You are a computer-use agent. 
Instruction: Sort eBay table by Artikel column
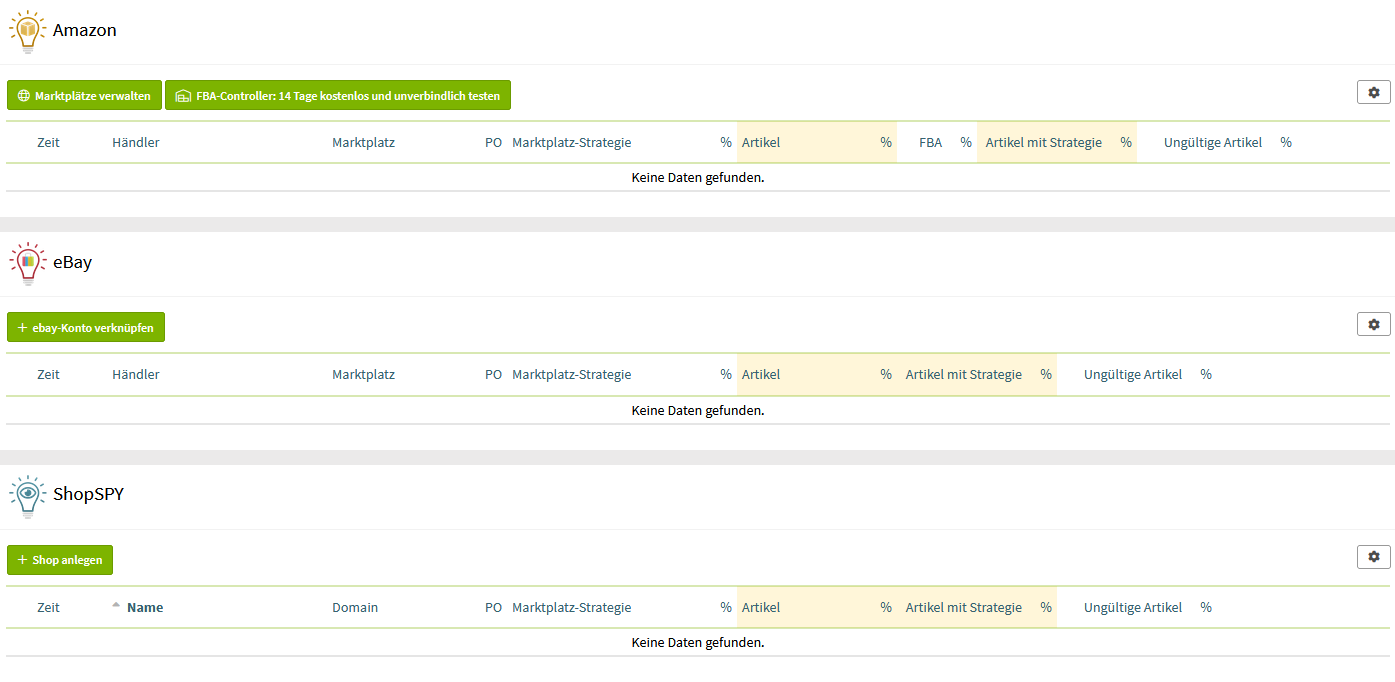tap(761, 375)
